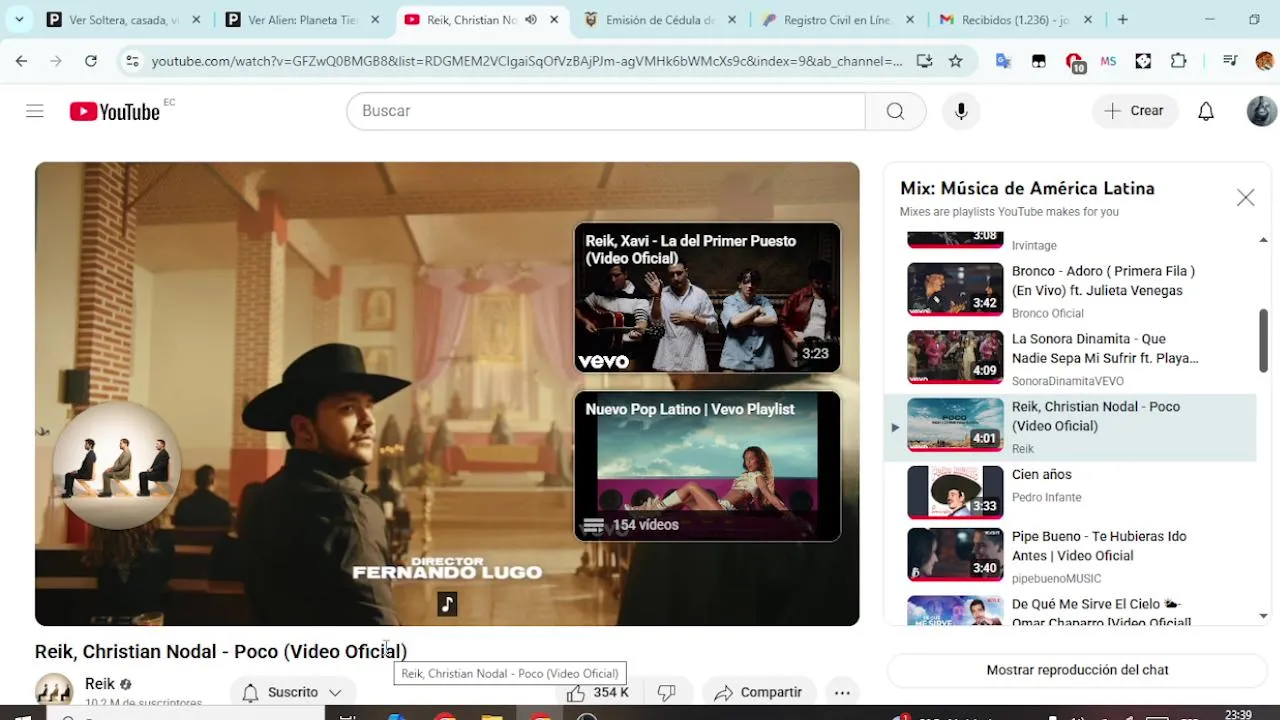1280x720 pixels.
Task: Click Mostrar reproducción del chat button
Action: pyautogui.click(x=1077, y=670)
